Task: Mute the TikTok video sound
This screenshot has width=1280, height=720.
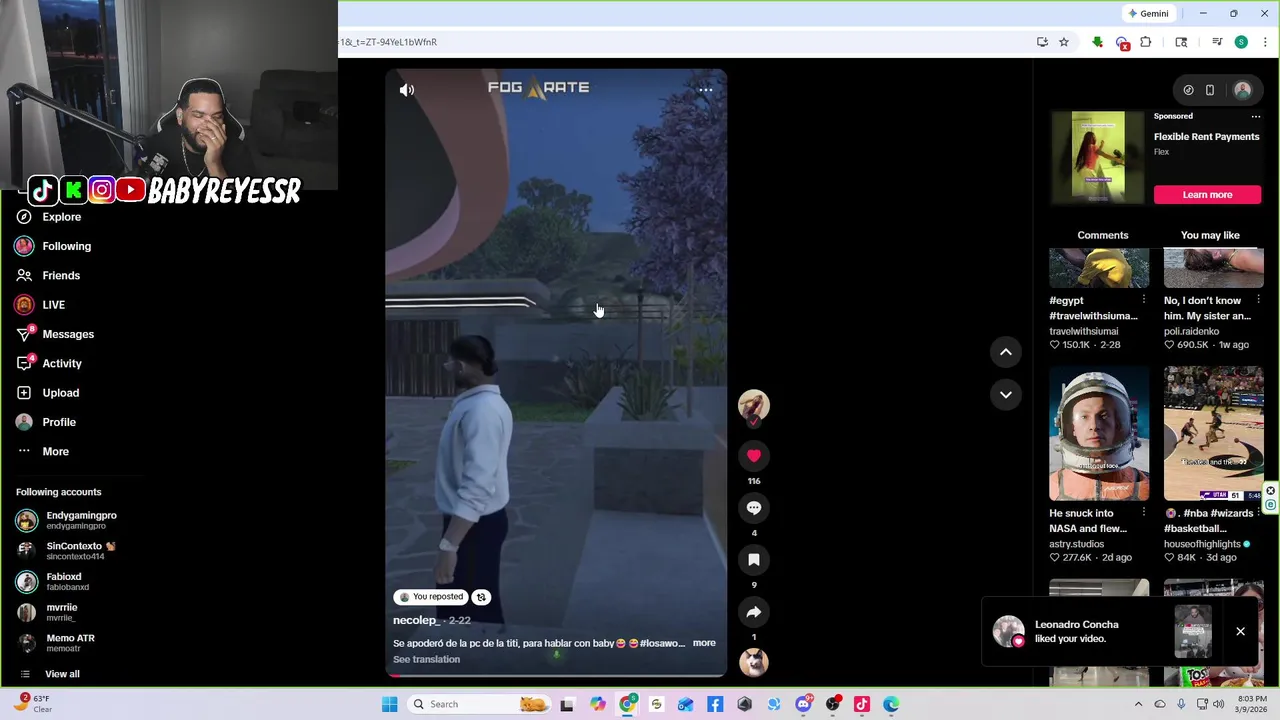Action: (x=407, y=90)
